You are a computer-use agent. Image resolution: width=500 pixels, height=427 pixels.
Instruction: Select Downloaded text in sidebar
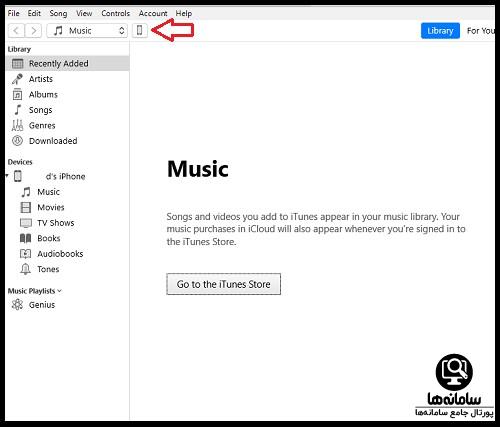[53, 141]
